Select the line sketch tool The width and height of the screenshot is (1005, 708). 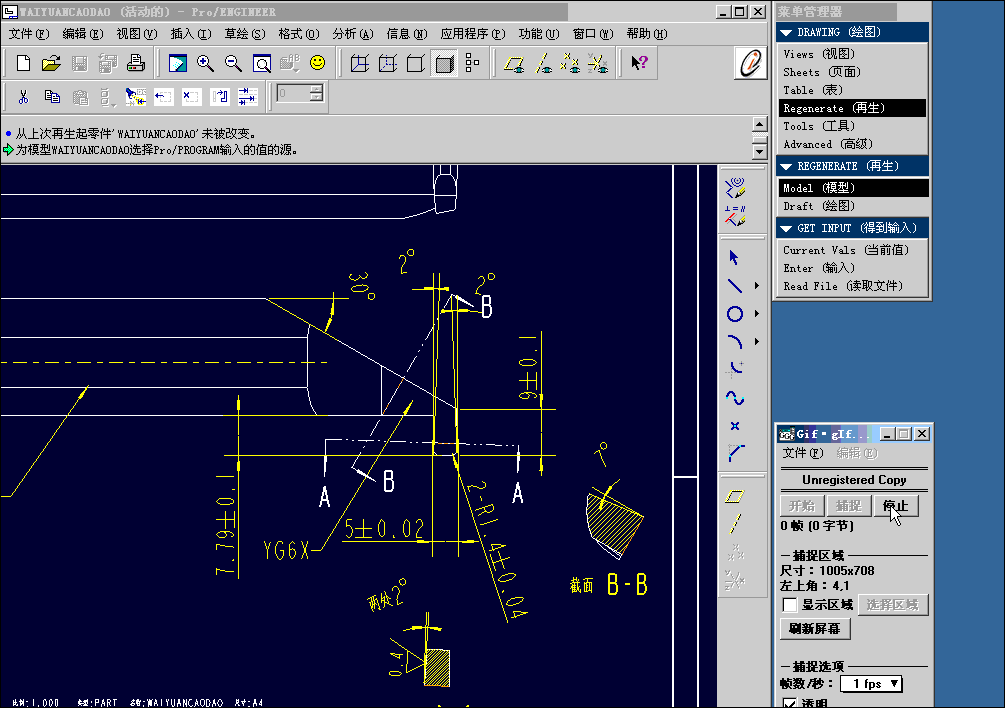point(735,286)
